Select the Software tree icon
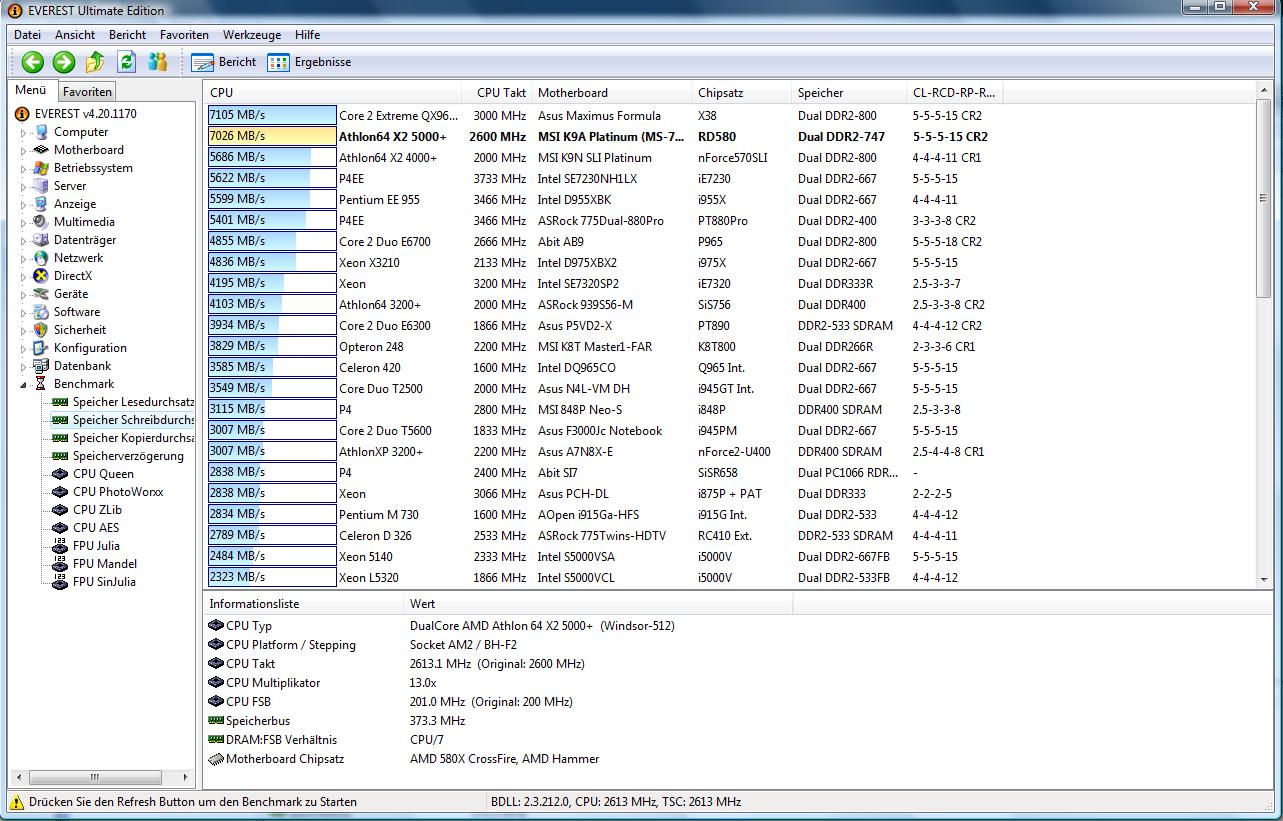 (41, 312)
